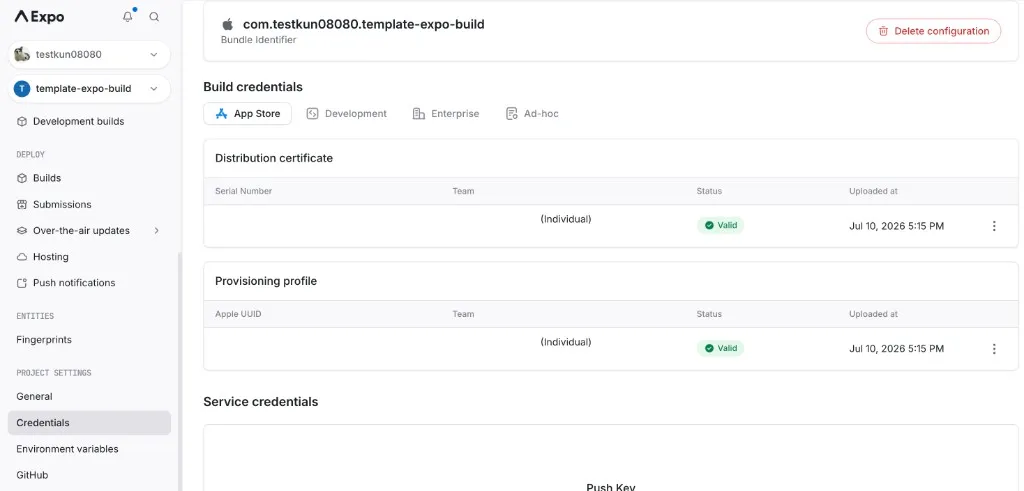Click Provisioning profile upload date Jul 10, 2026
Image resolution: width=1024 pixels, height=491 pixels.
click(x=897, y=349)
